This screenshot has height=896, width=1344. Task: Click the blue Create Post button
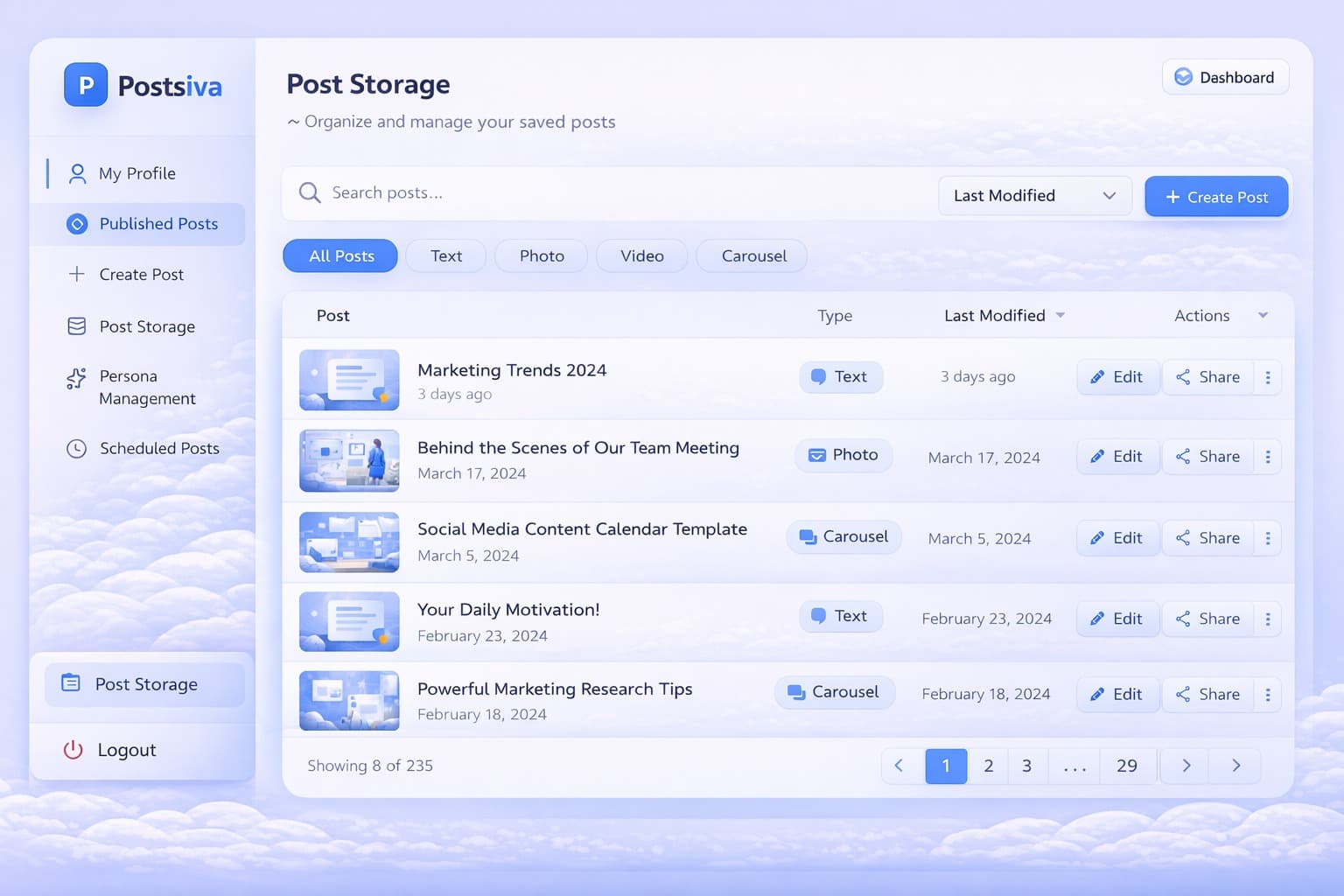point(1215,197)
